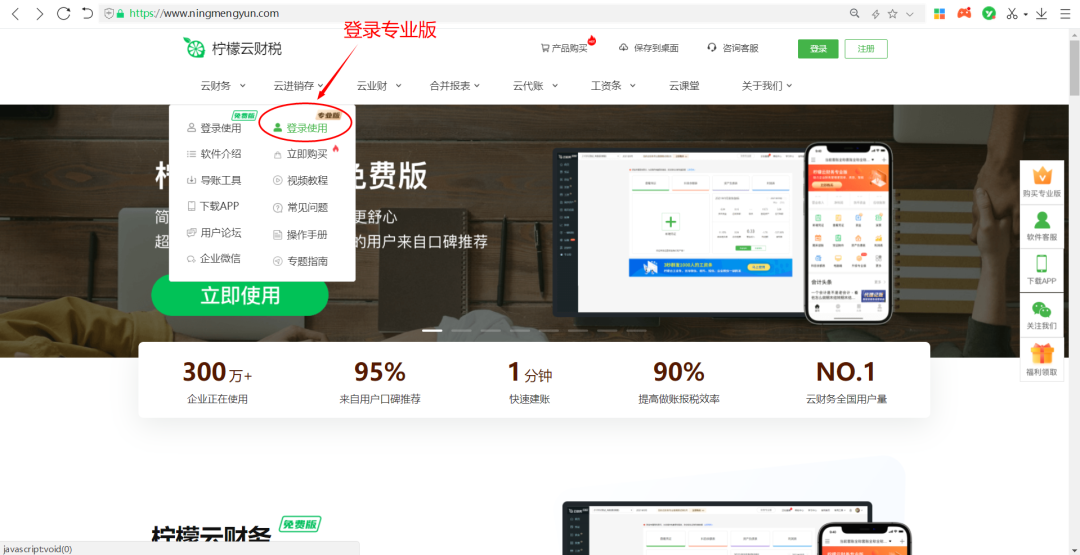Choose 操作手册 in dropdown menu
Screen dimensions: 1080x555
point(300,235)
